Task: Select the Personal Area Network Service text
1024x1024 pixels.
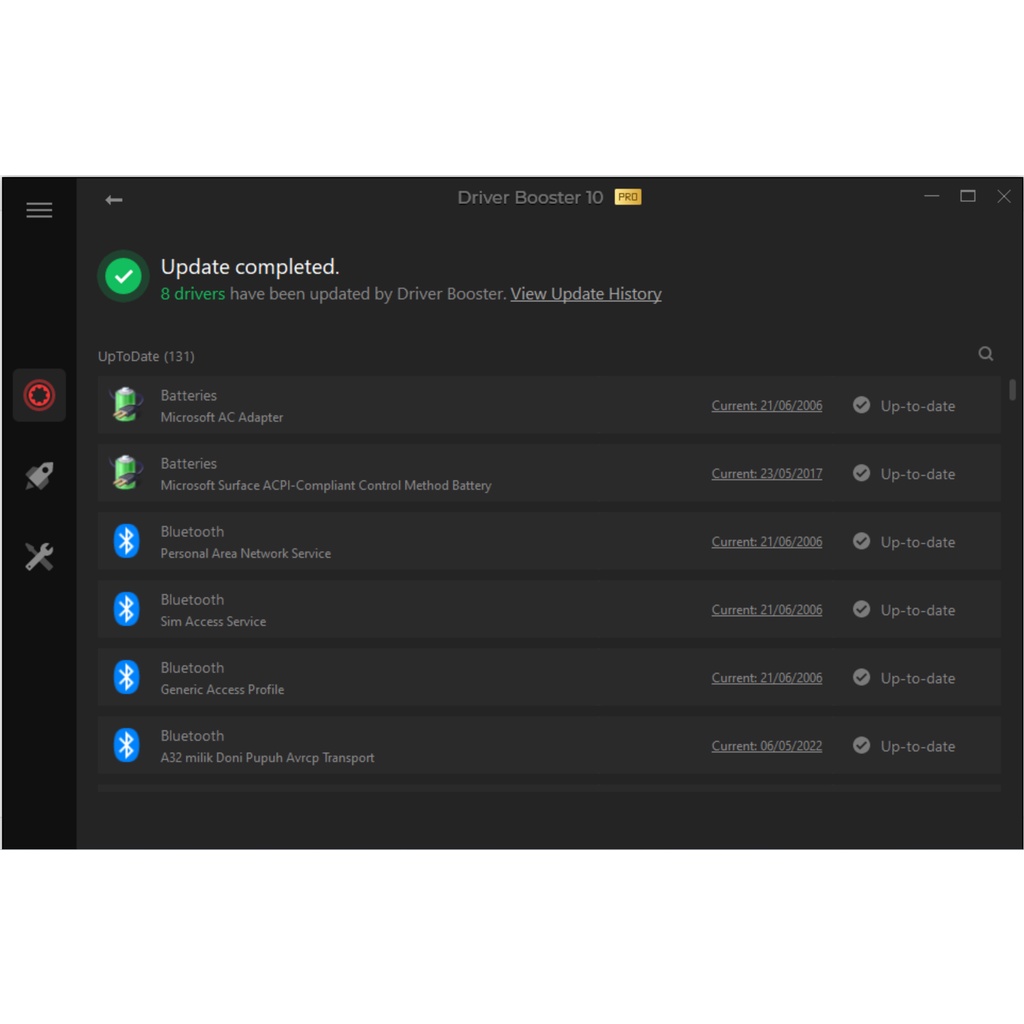Action: tap(246, 553)
